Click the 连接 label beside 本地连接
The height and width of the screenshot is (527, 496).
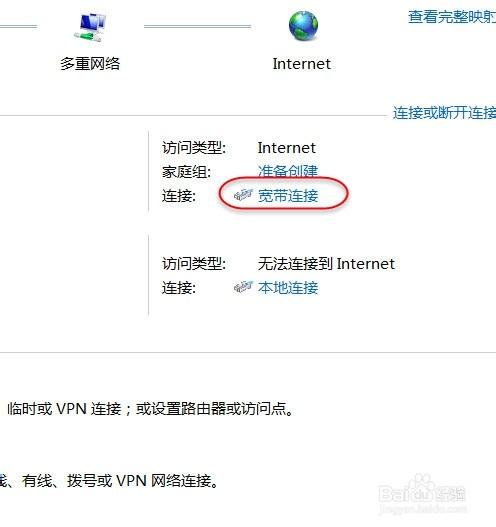pyautogui.click(x=179, y=288)
